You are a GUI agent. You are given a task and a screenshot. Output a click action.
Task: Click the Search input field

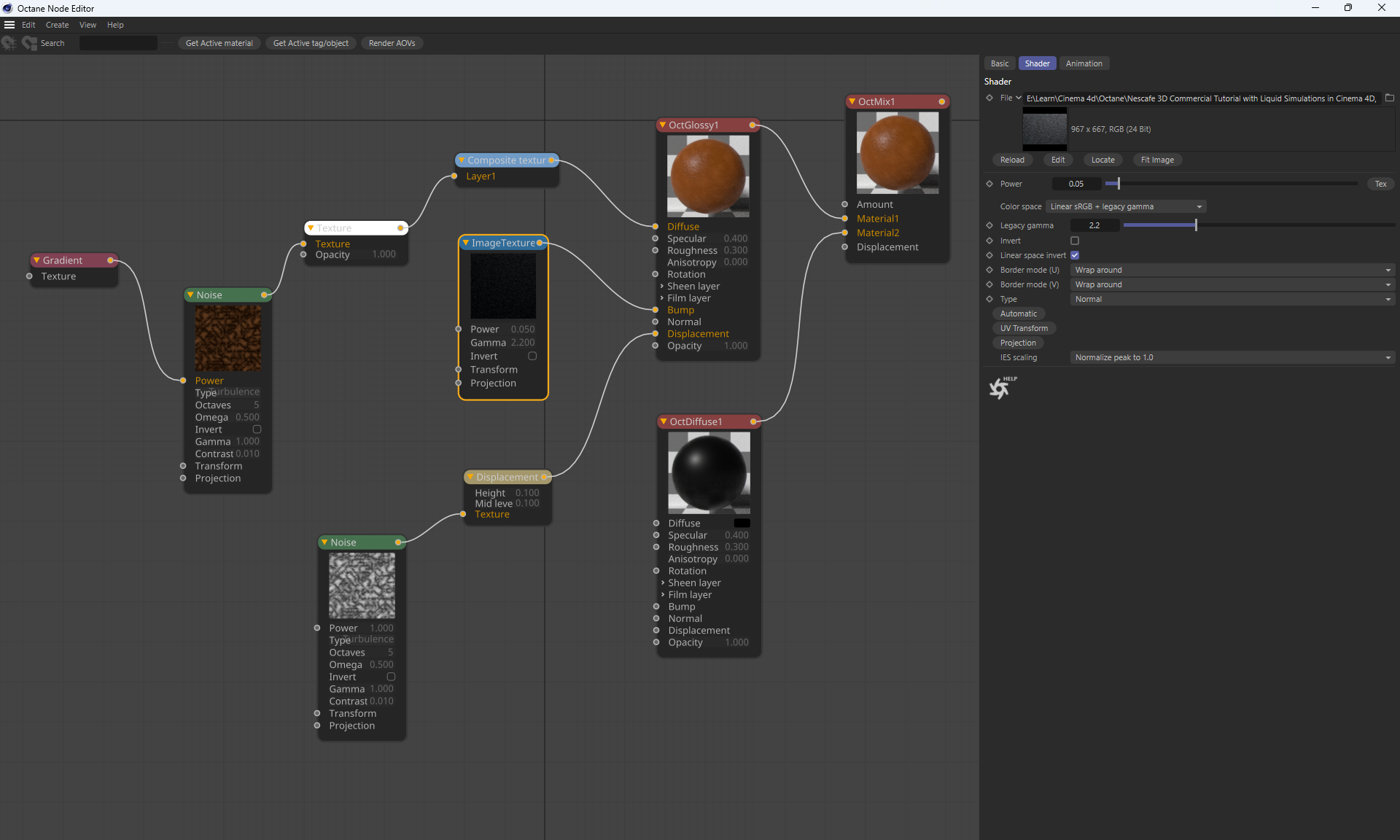click(x=118, y=43)
